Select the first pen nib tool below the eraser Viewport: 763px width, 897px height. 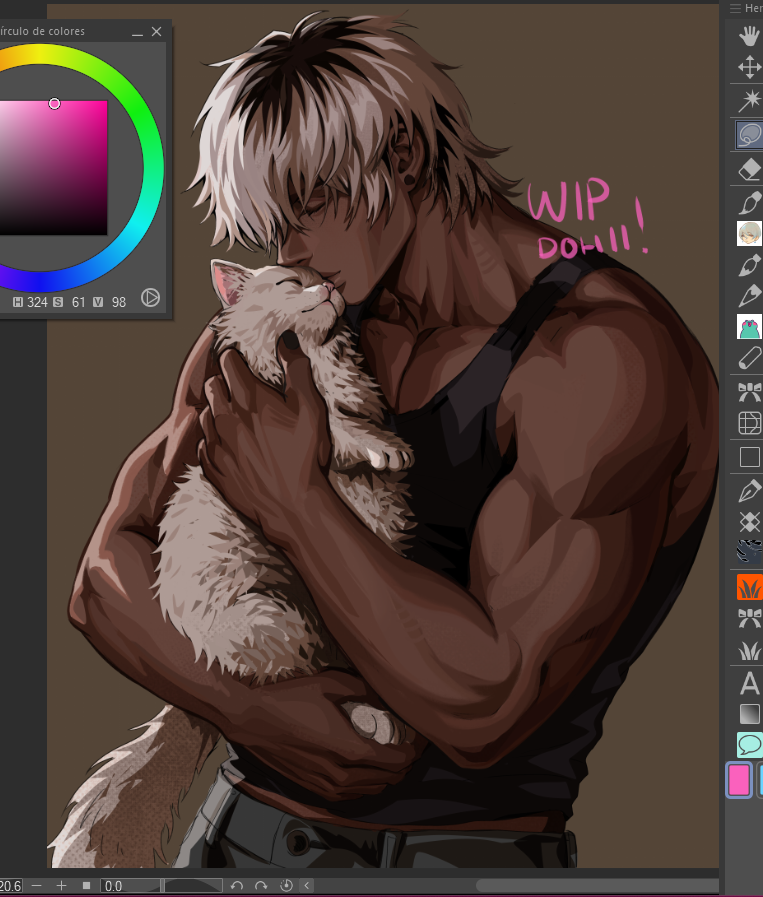pyautogui.click(x=749, y=203)
